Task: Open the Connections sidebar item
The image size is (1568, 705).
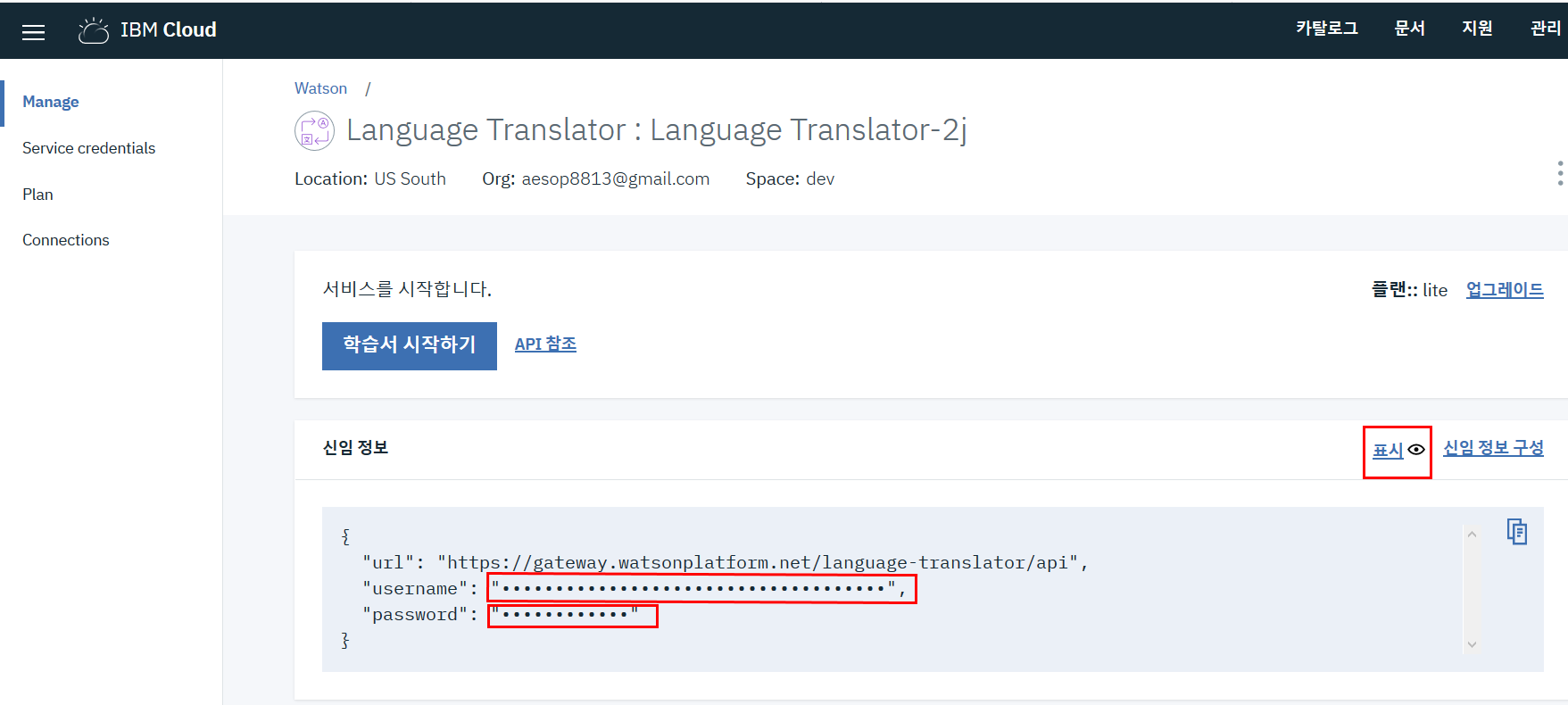Action: click(x=65, y=240)
